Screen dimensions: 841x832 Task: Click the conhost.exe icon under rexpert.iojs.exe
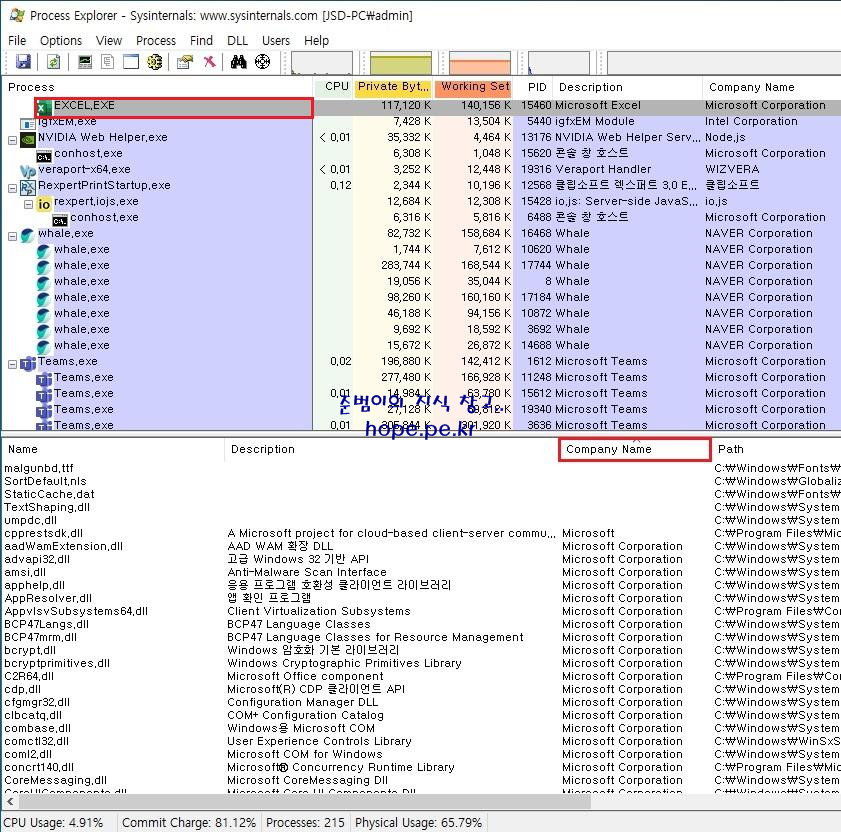pos(60,220)
